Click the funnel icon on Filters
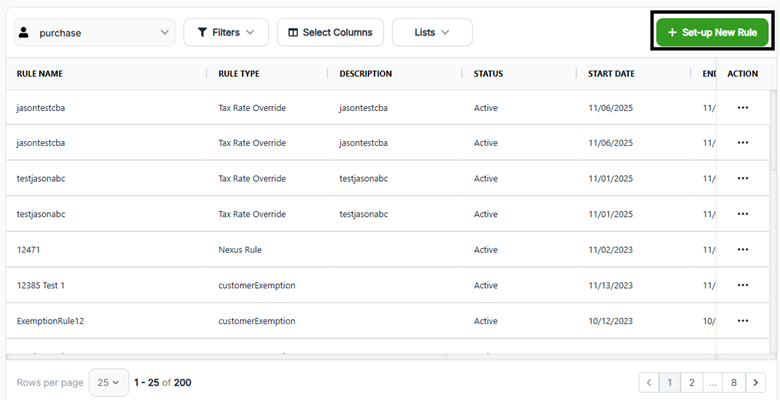This screenshot has height=400, width=780. [202, 32]
